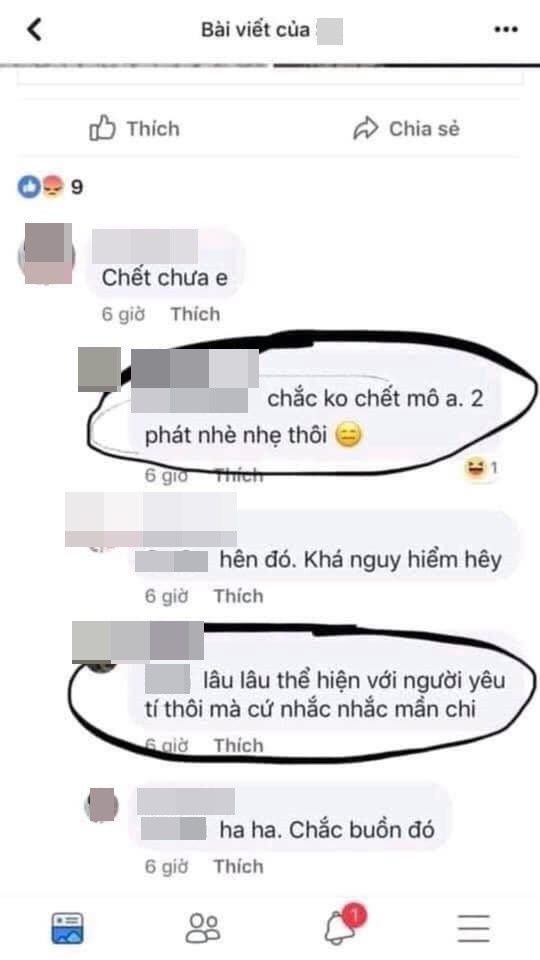Screen dimensions: 540x960
Task: Open the blue like reaction icon
Action: 28,187
